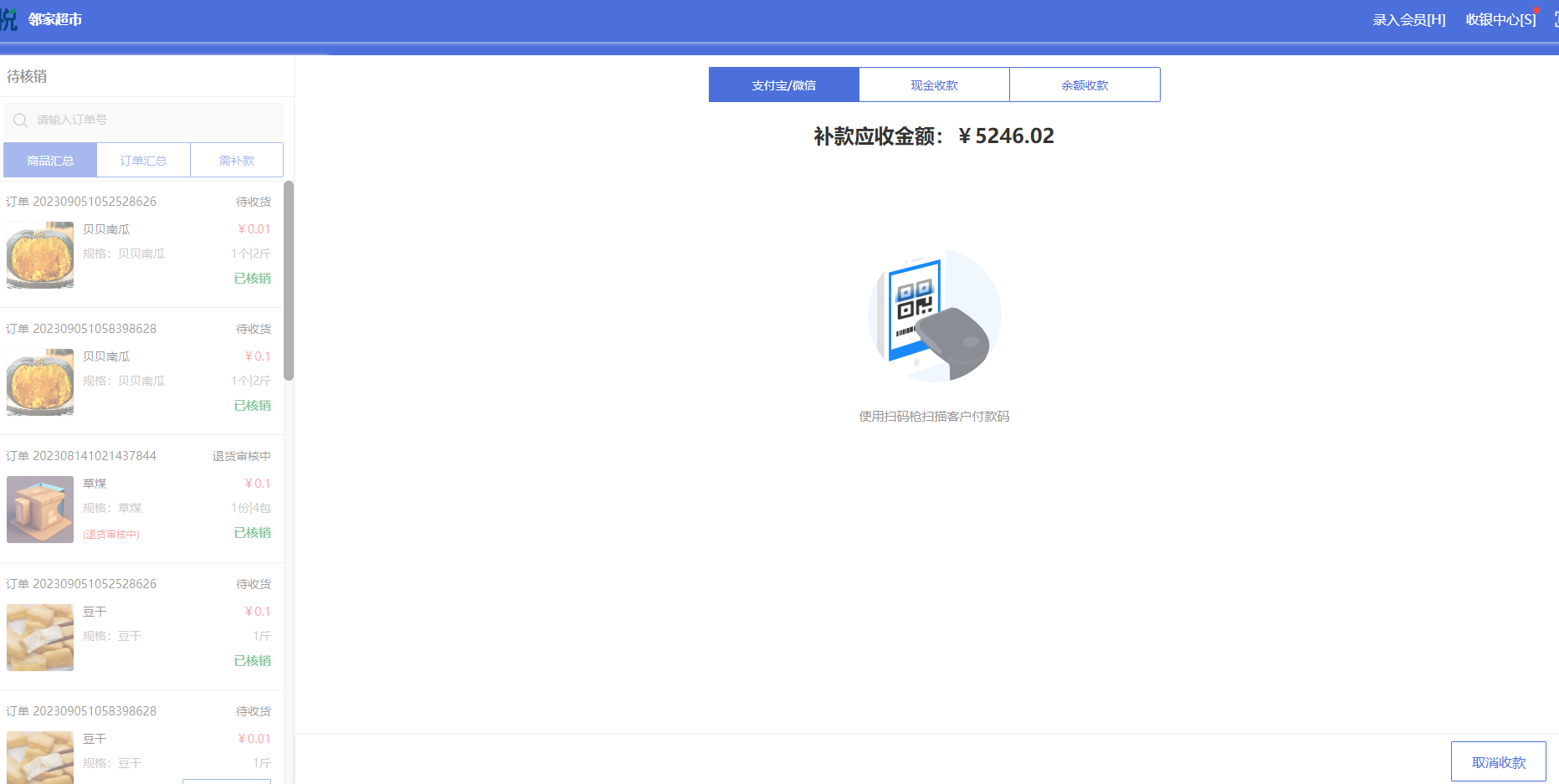Switch to 现金收款 tab

tap(935, 85)
